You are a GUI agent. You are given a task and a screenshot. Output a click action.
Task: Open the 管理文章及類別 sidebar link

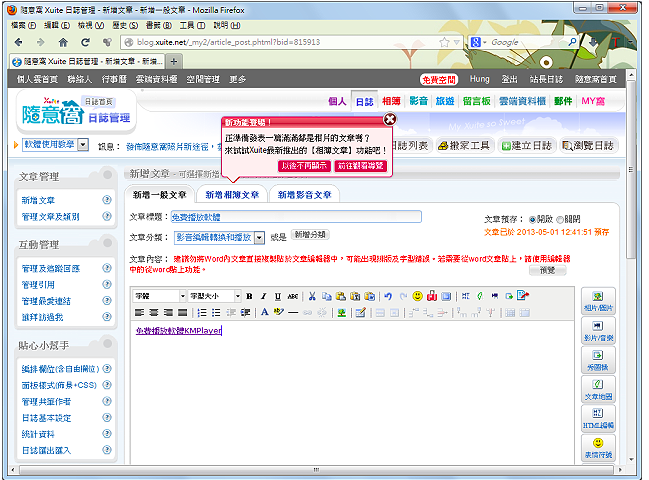coord(50,216)
